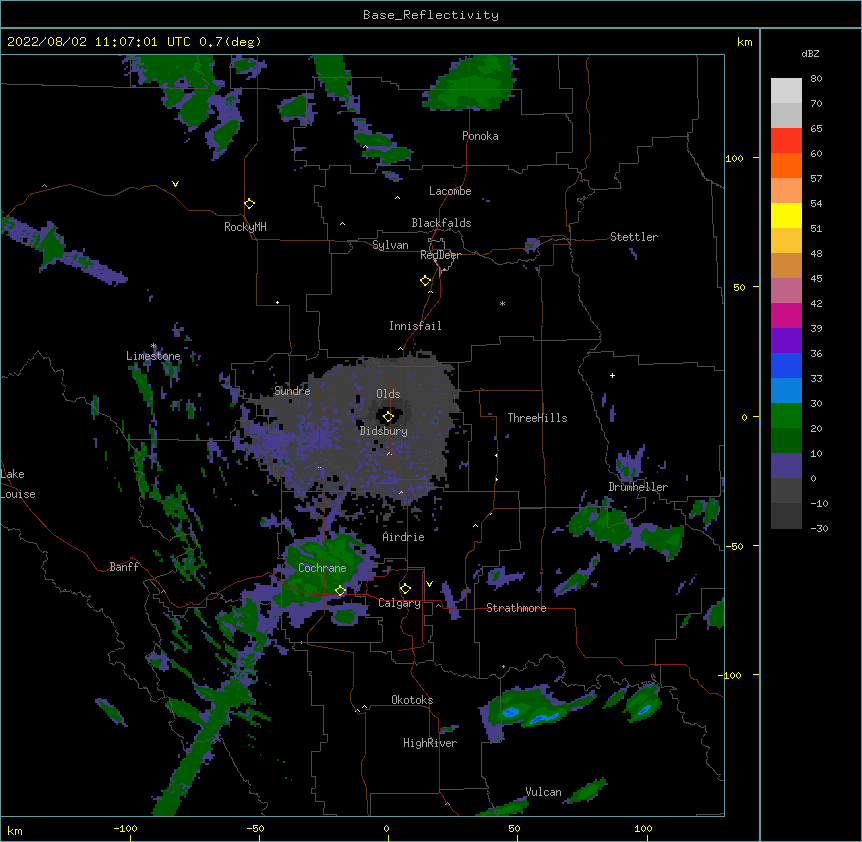Click the Olds town label

click(x=388, y=394)
